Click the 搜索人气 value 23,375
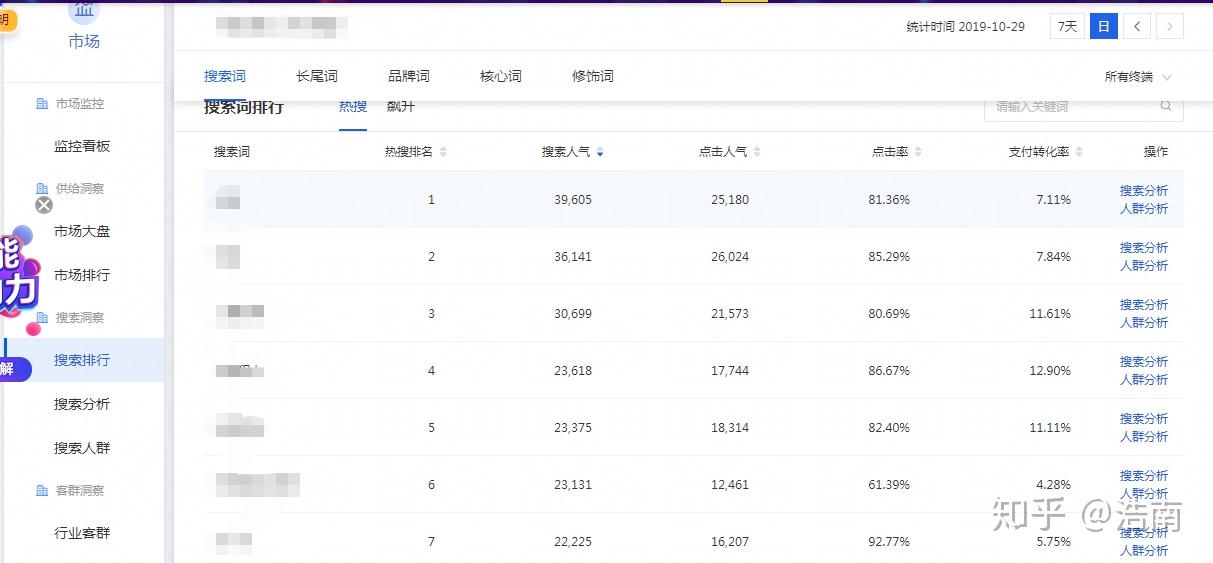Viewport: 1213px width, 563px height. click(x=573, y=428)
